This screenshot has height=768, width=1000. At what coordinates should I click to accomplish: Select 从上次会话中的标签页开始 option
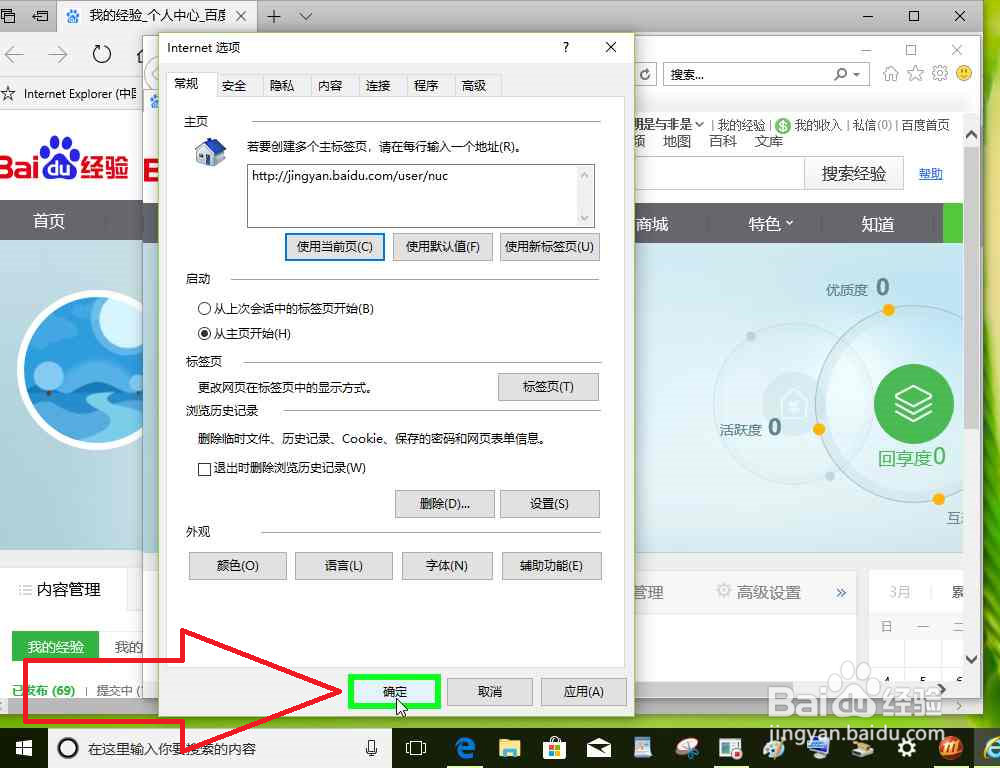point(204,309)
